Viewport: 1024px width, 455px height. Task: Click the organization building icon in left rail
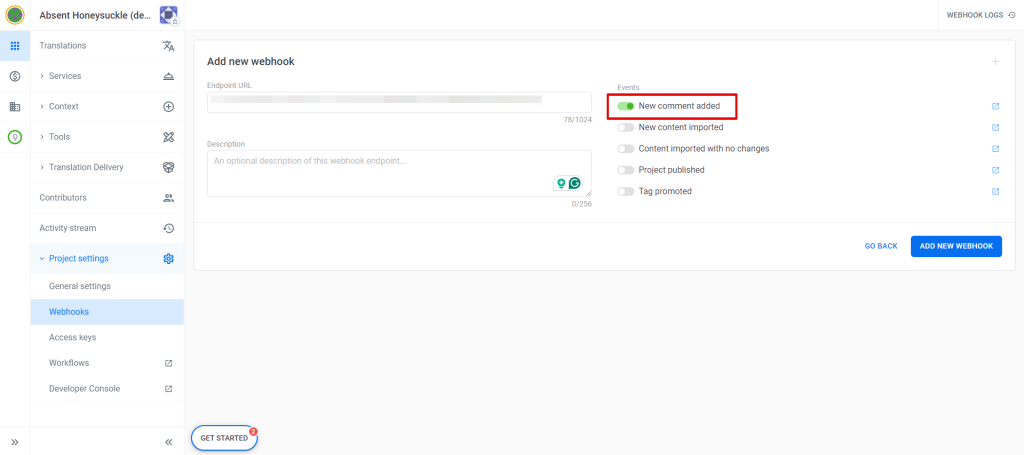[15, 106]
